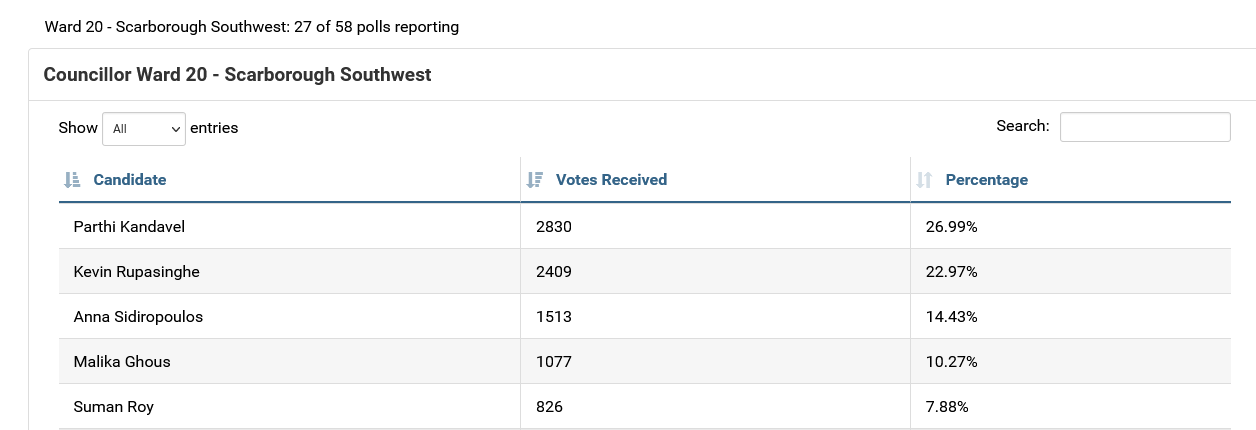Click the Candidate column sort icon

pyautogui.click(x=71, y=180)
